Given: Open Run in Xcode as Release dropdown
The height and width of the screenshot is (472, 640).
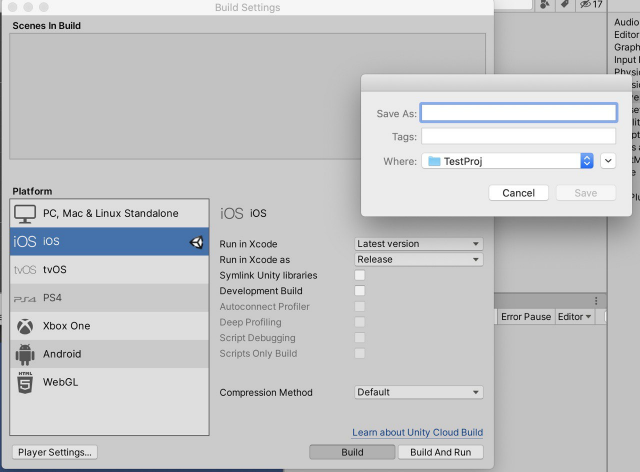Looking at the screenshot, I should [419, 260].
